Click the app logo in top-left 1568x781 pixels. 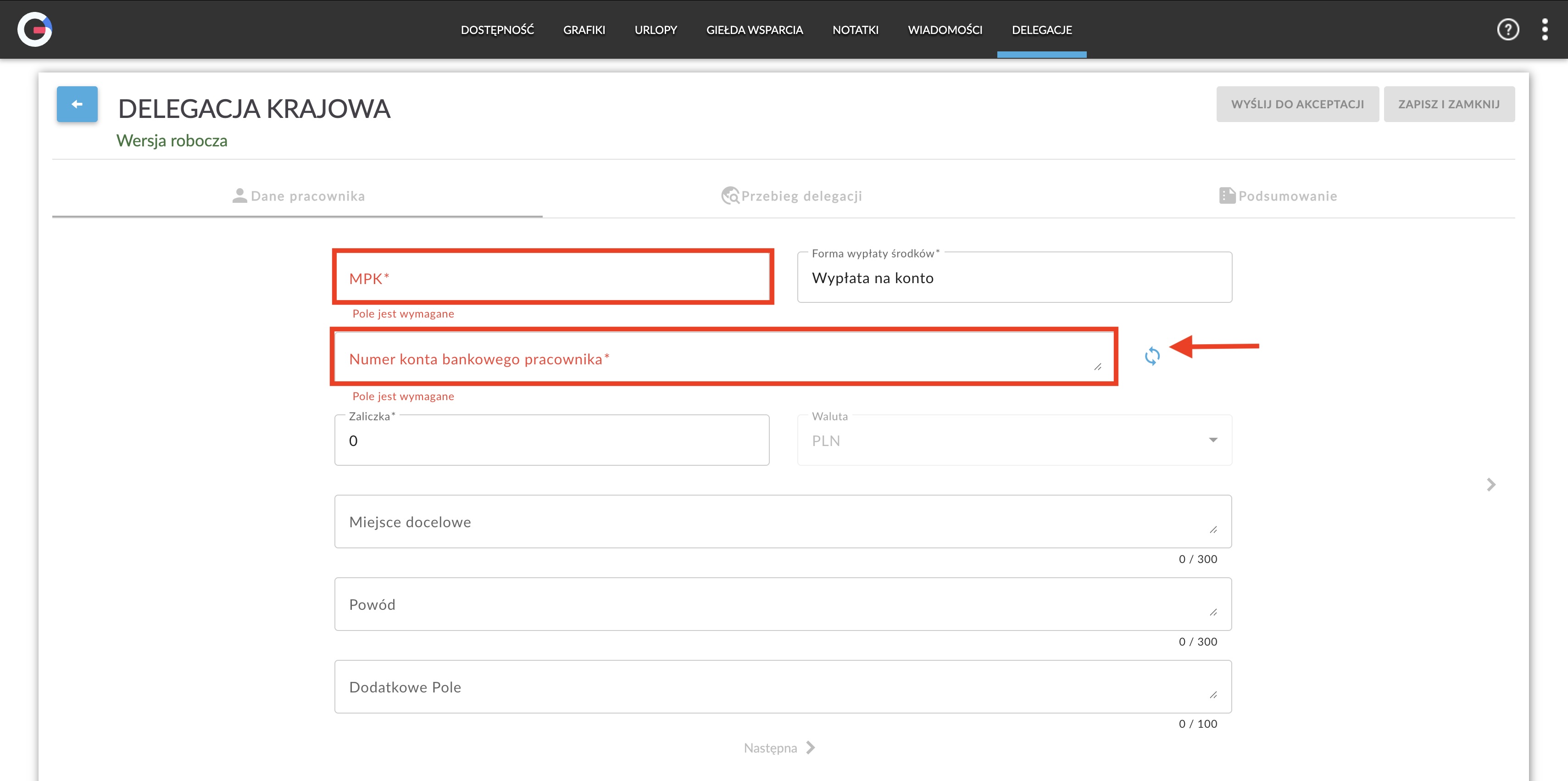[35, 29]
